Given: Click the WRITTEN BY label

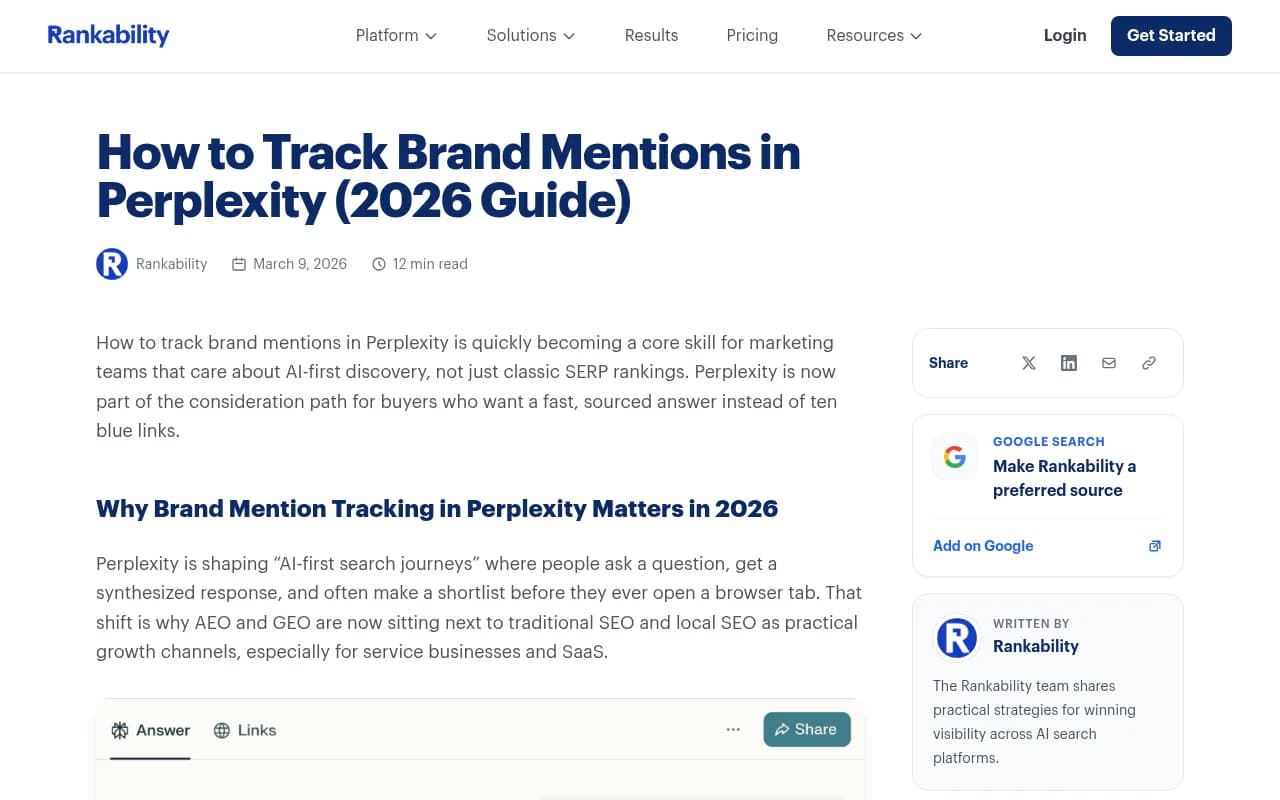Looking at the screenshot, I should click(x=1031, y=623).
